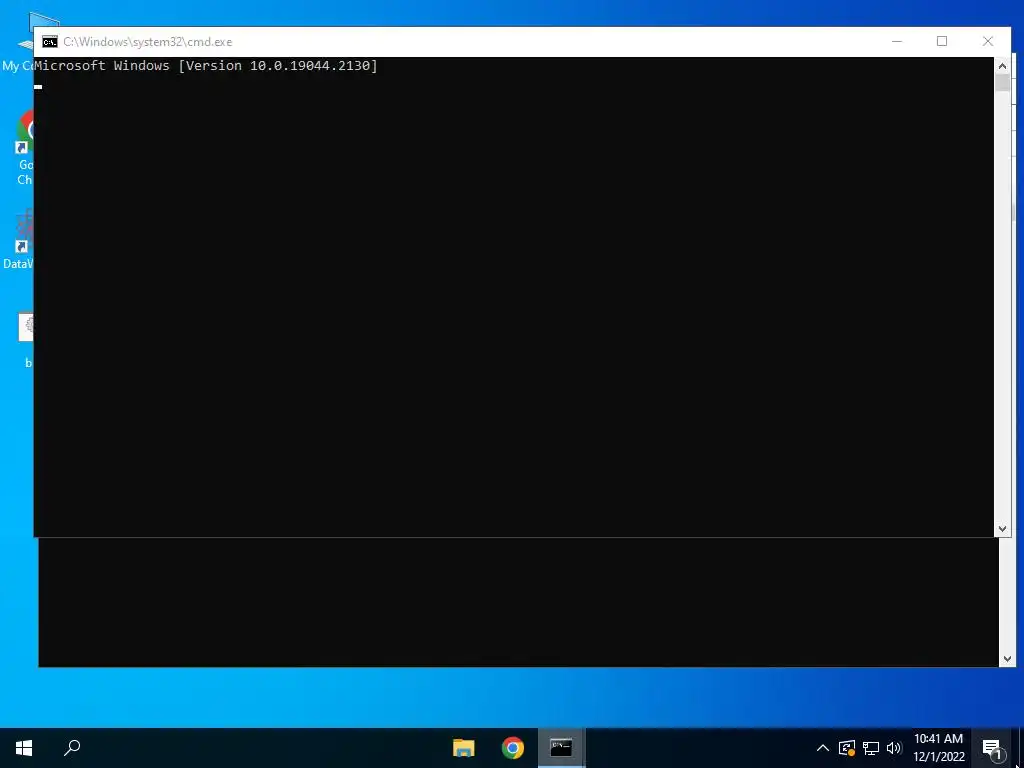Click the tray icon with orange dot
Image resolution: width=1024 pixels, height=768 pixels.
pyautogui.click(x=847, y=748)
